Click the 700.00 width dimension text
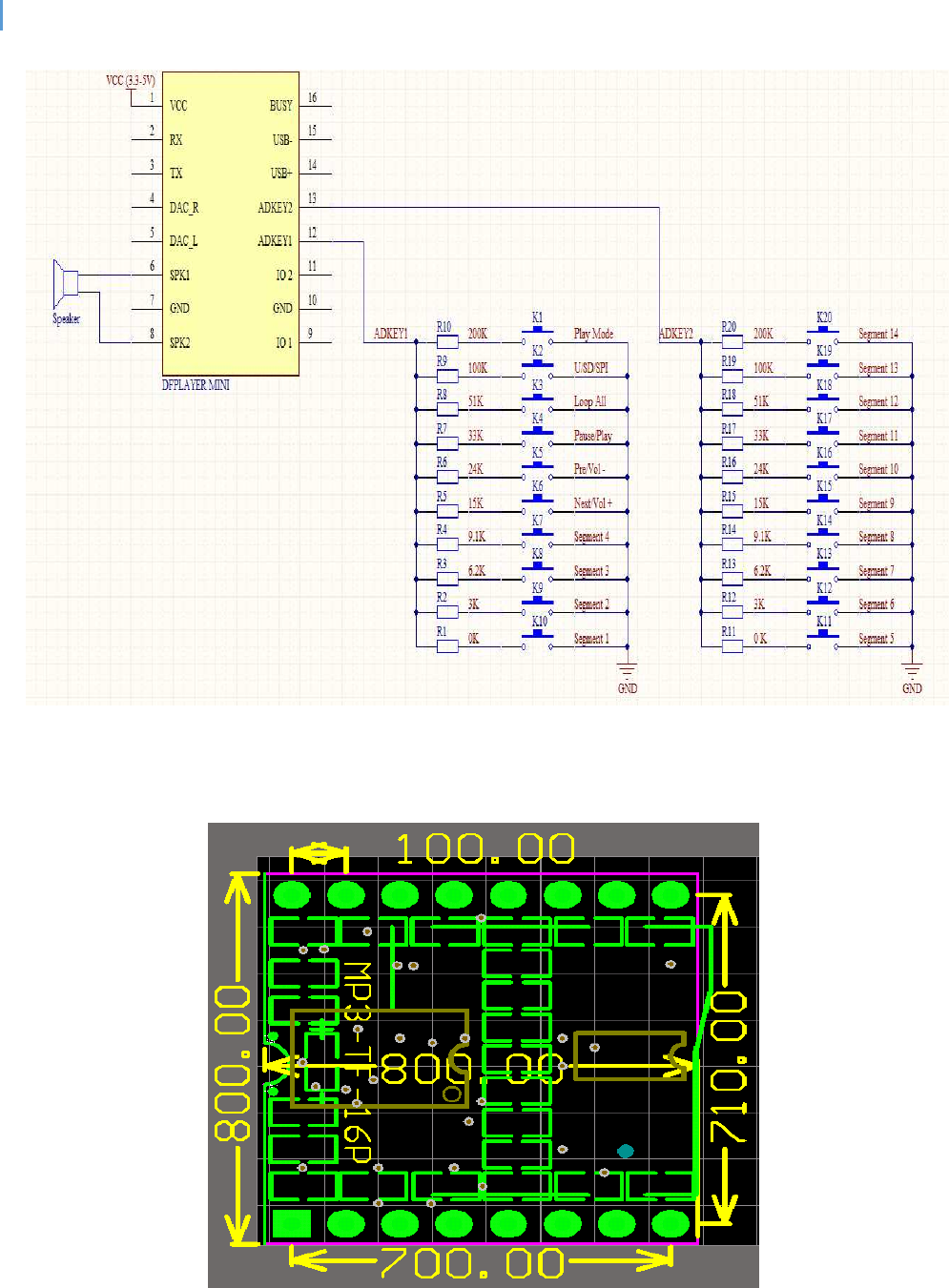Image resolution: width=949 pixels, height=1288 pixels. pos(472,1263)
